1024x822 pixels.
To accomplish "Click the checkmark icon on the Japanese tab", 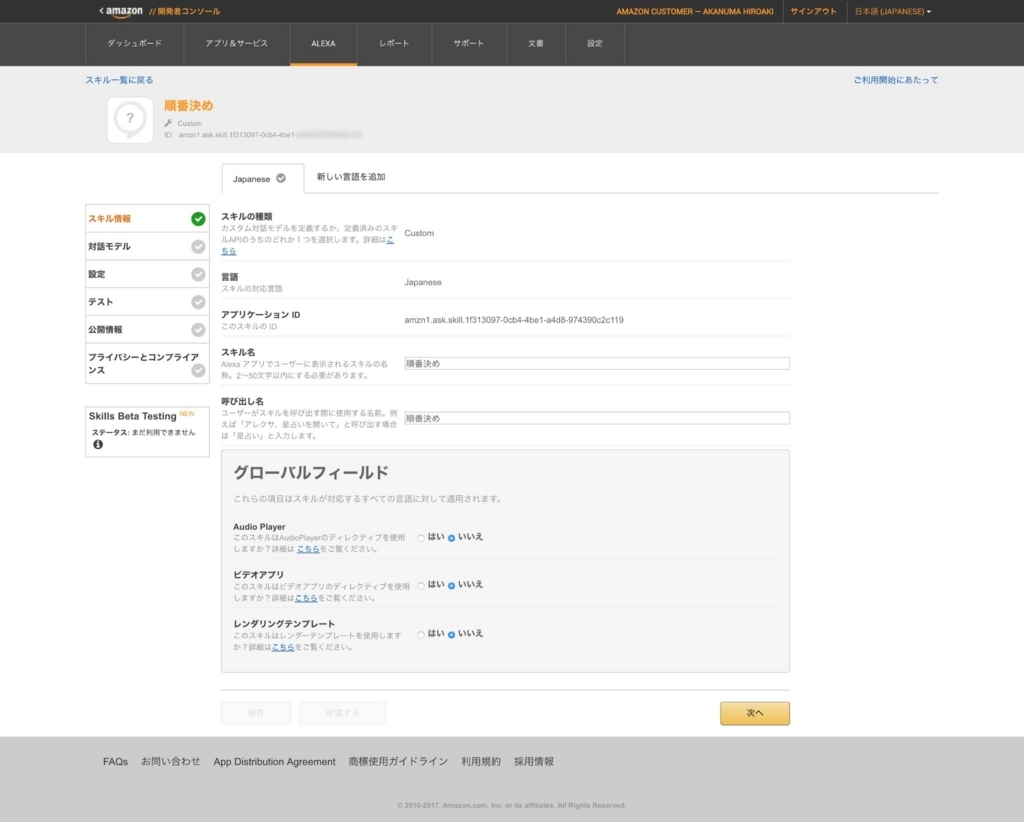I will (x=281, y=178).
